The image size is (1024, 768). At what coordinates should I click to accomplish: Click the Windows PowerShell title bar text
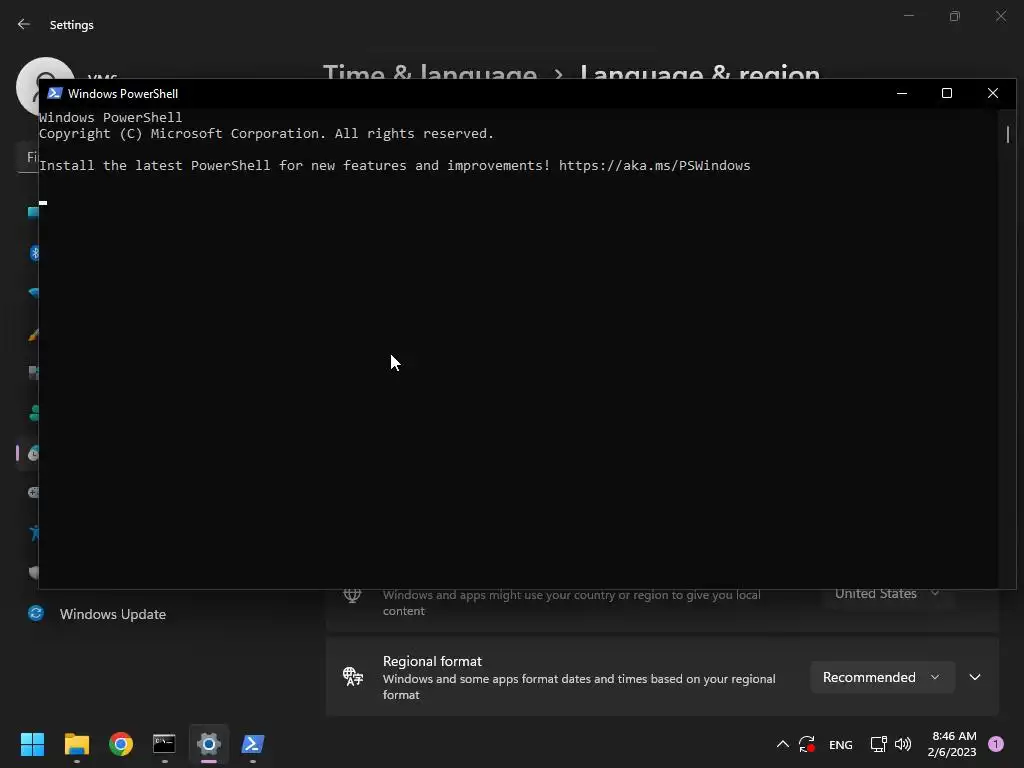(x=123, y=93)
